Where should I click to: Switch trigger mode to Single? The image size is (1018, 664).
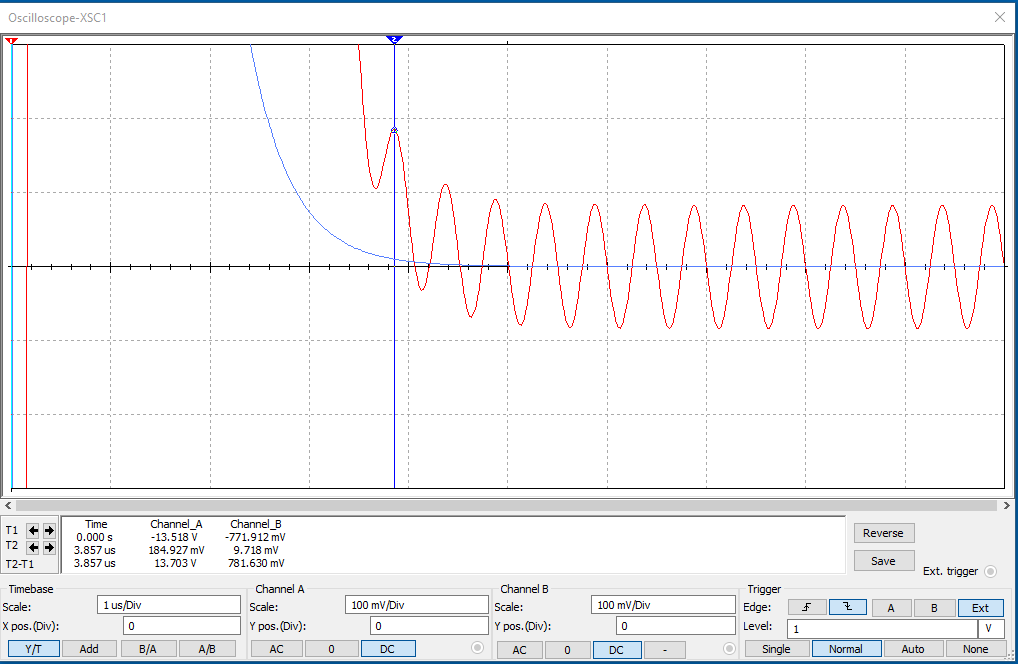click(776, 649)
